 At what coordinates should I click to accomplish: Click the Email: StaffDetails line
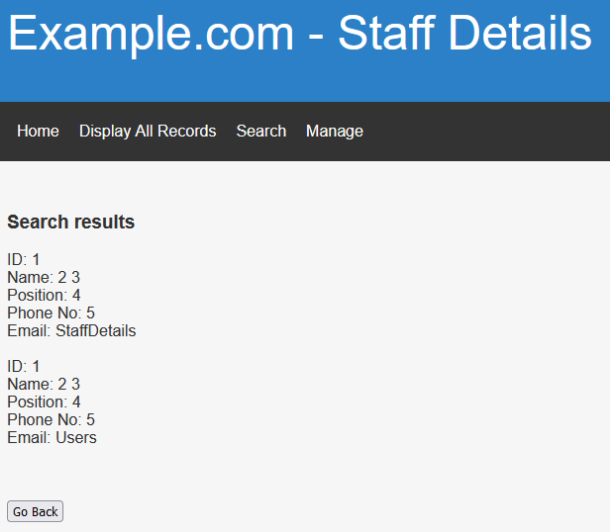[x=71, y=330]
